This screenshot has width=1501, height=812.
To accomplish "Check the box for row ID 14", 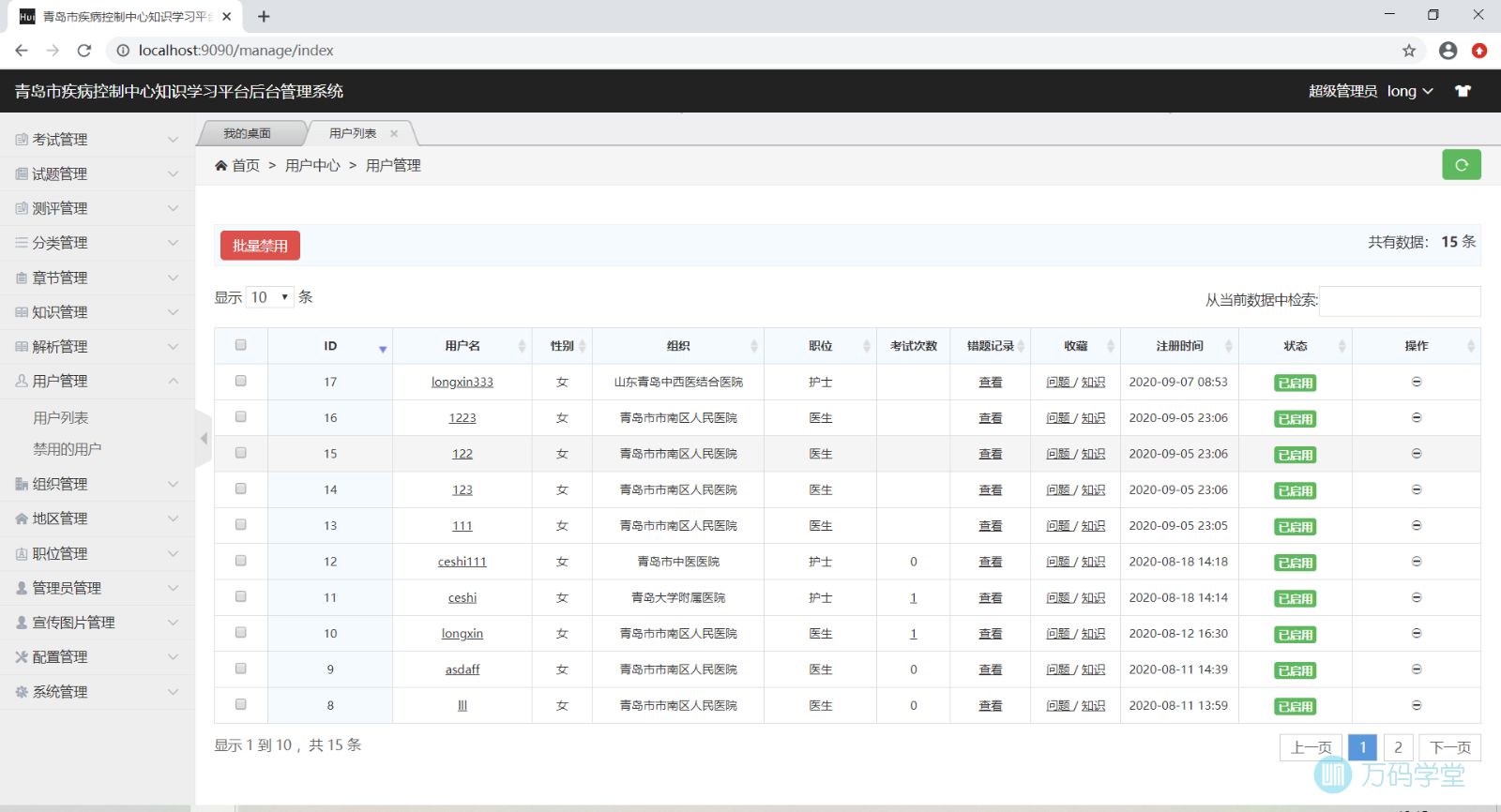I will 241,489.
